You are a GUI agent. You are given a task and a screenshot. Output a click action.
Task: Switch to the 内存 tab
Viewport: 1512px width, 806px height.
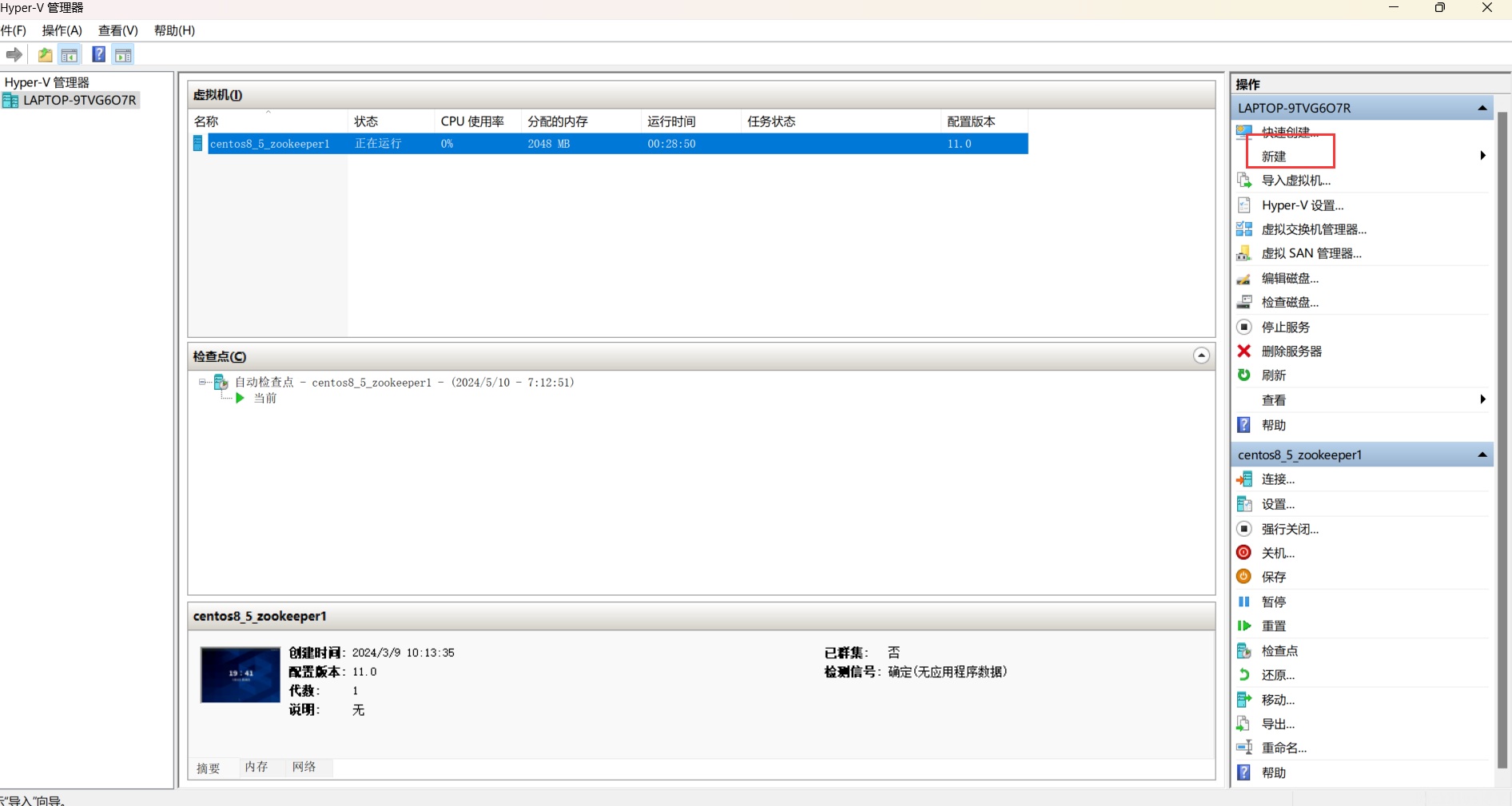[x=257, y=767]
